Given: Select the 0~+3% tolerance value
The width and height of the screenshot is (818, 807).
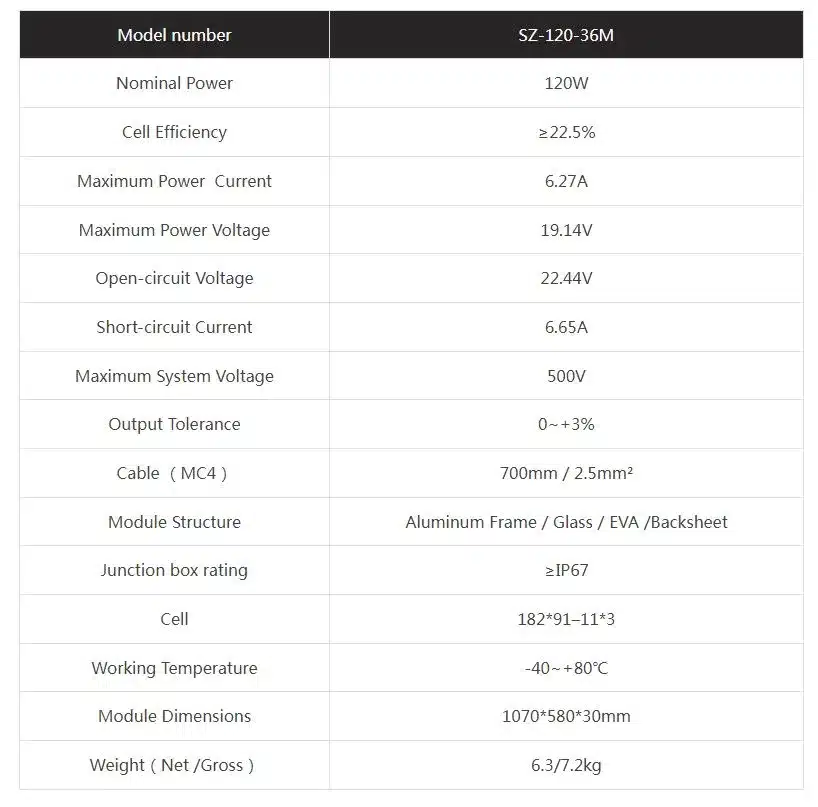Looking at the screenshot, I should point(566,424).
